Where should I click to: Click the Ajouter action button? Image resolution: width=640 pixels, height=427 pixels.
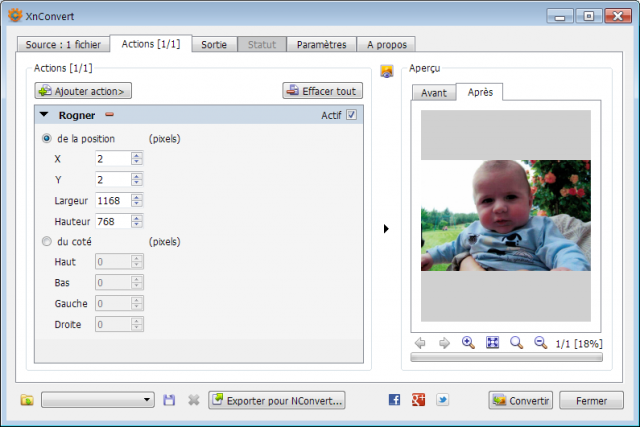[83, 91]
